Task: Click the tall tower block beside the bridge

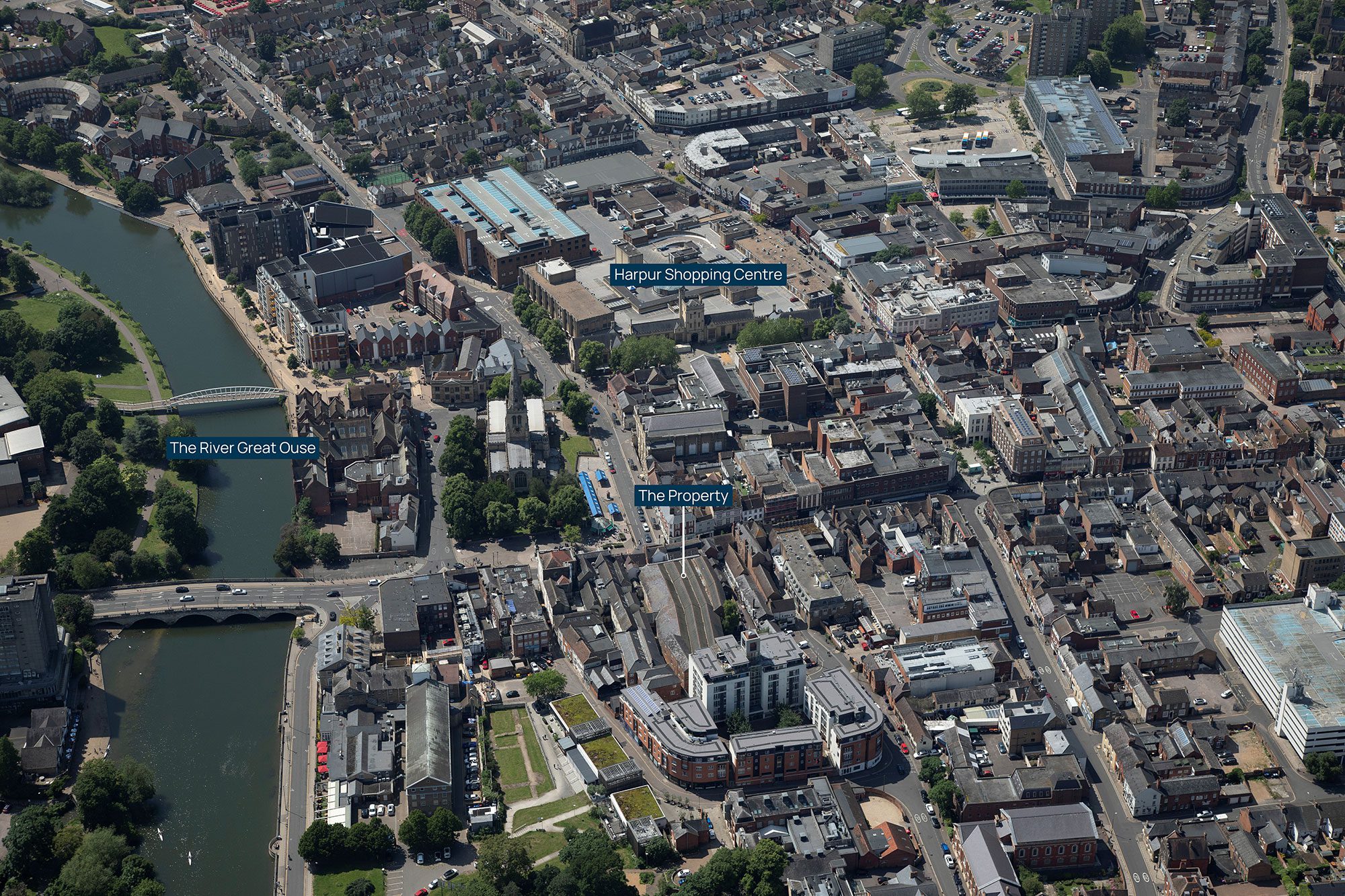Action: click(27, 639)
